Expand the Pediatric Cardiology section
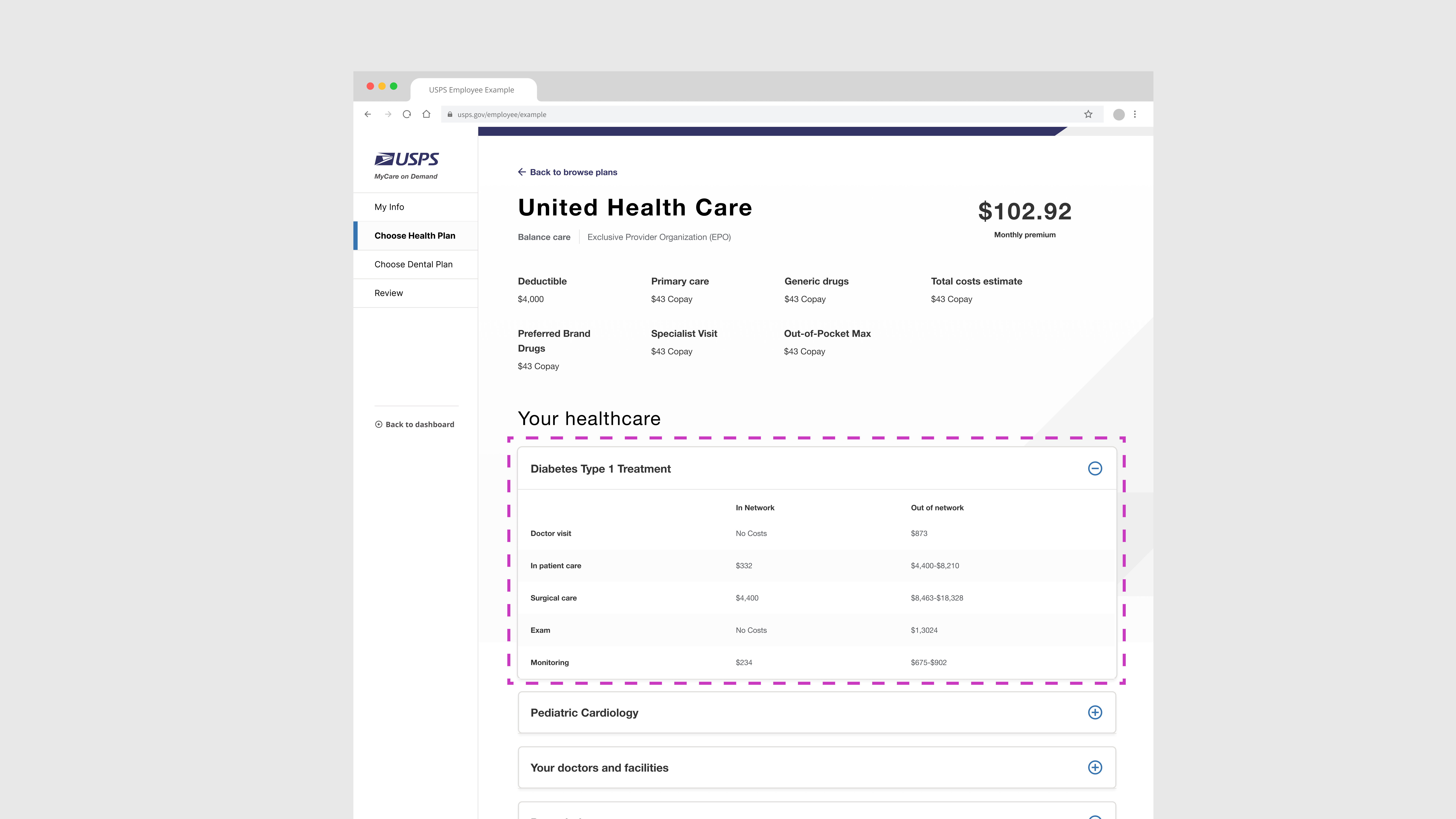 [x=1095, y=712]
